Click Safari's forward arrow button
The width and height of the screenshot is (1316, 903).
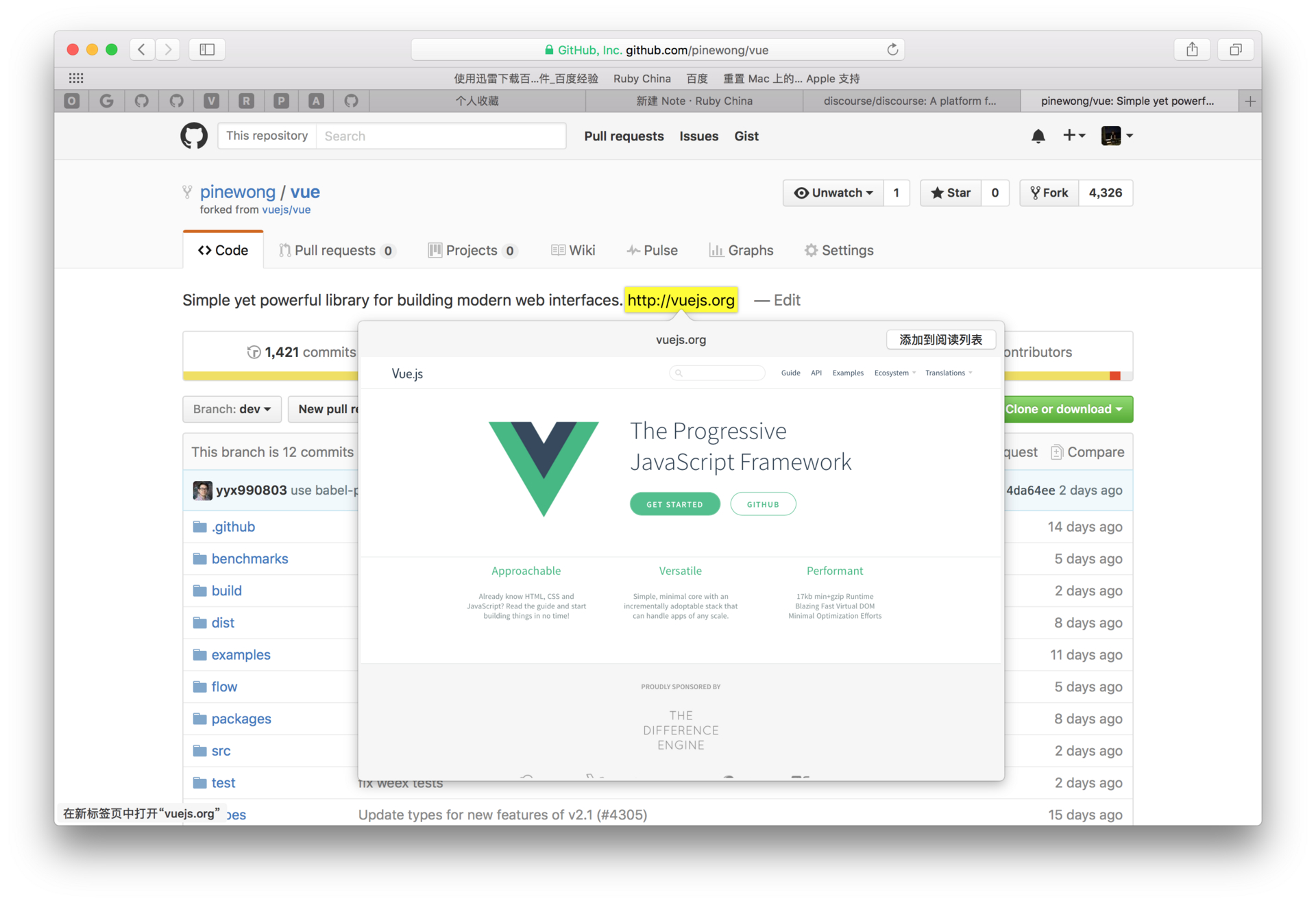pos(168,49)
